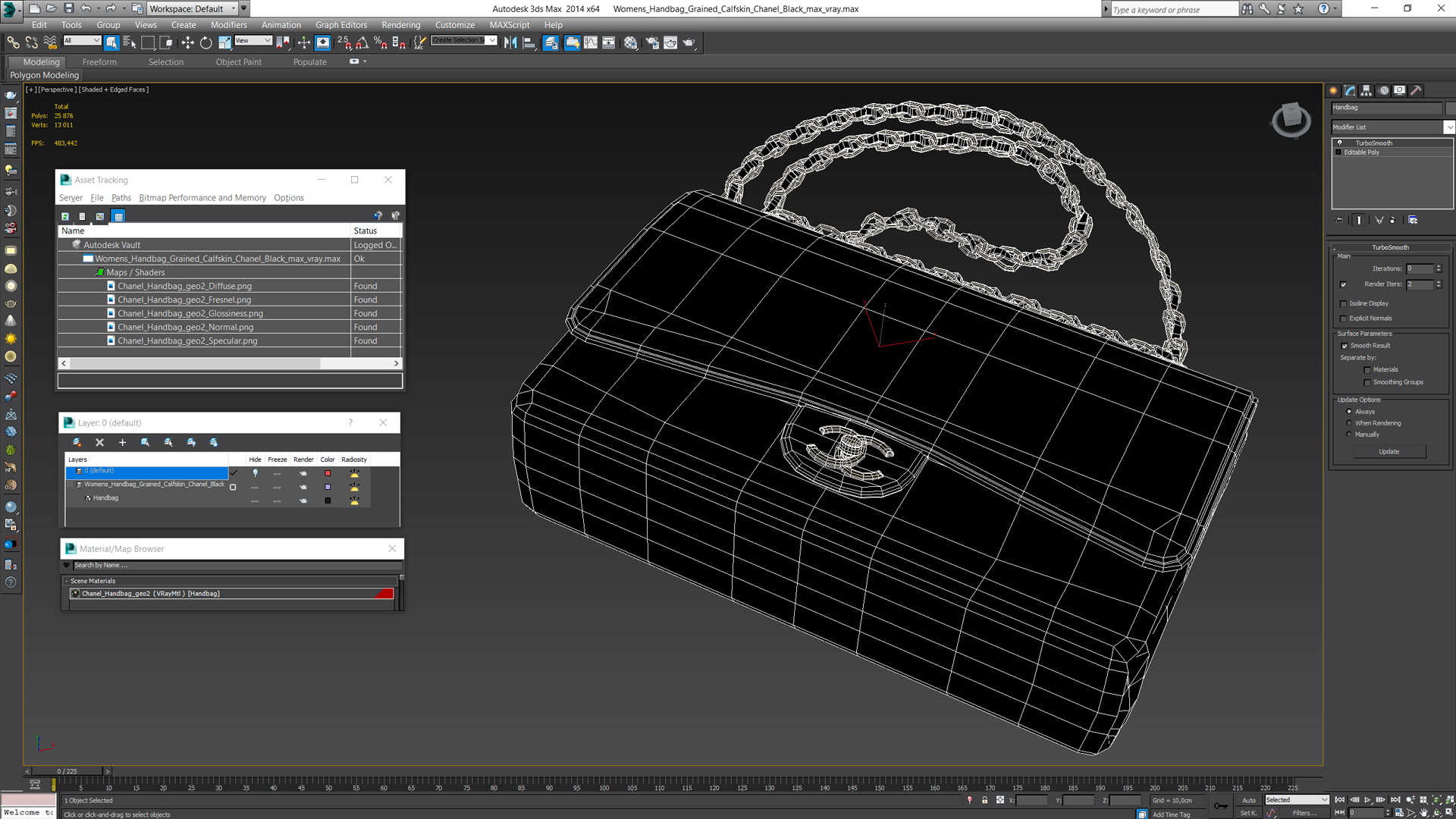Enable Separate by Smoothing Groups checkbox
Screen dimensions: 1456x819
pos(1367,382)
